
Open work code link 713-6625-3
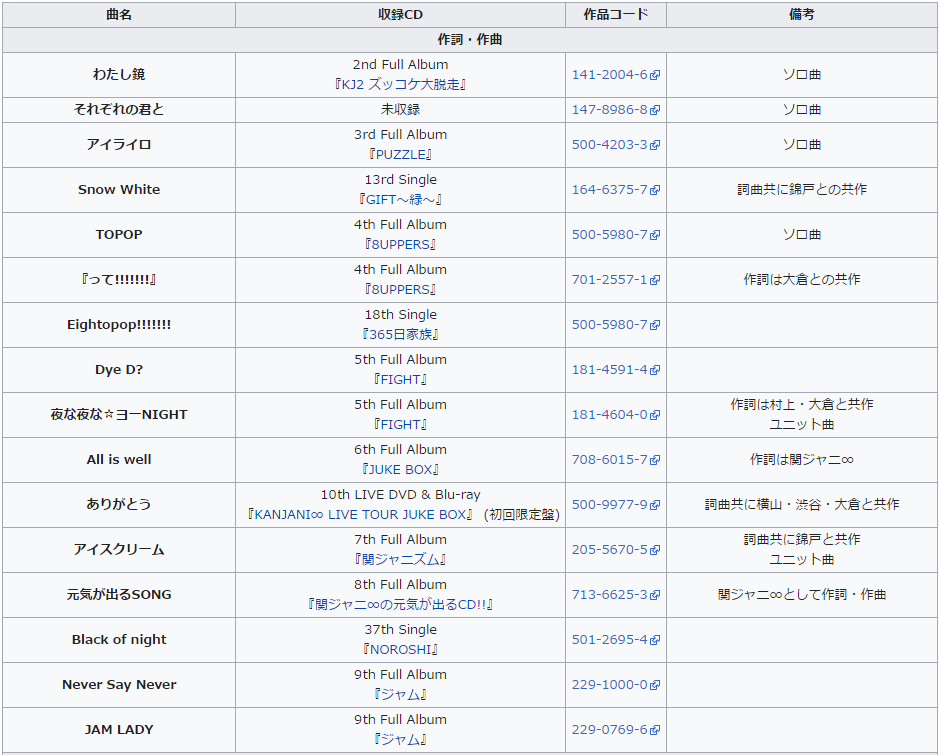click(x=616, y=594)
